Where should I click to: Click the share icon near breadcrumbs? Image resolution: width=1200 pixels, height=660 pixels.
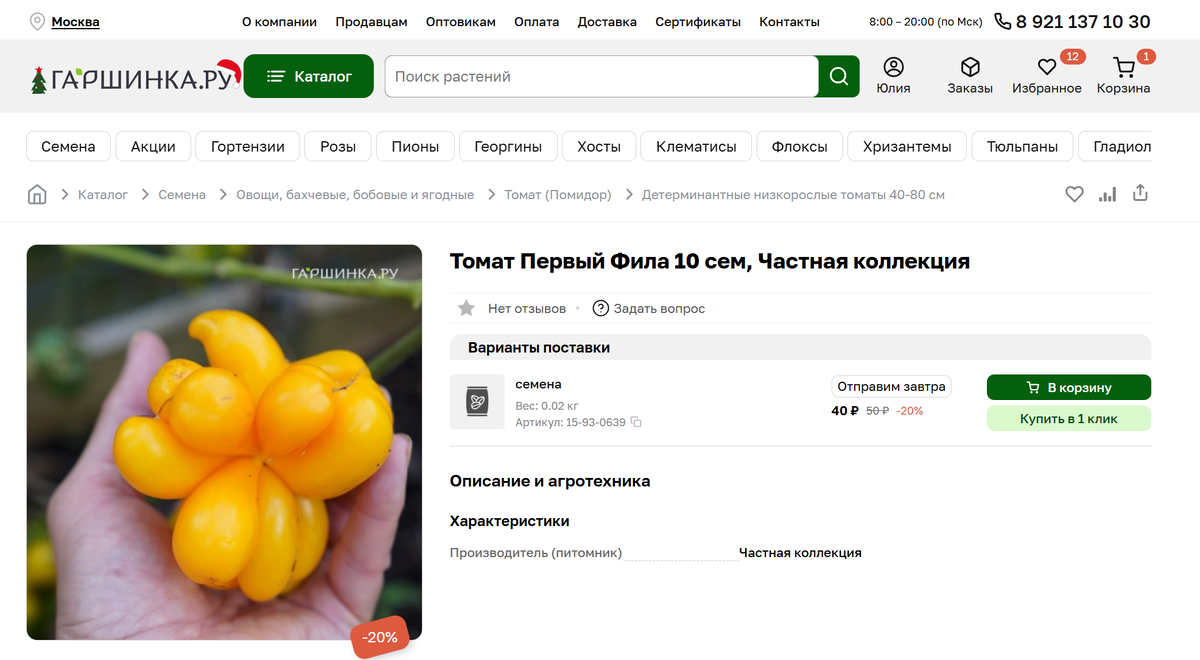1140,194
